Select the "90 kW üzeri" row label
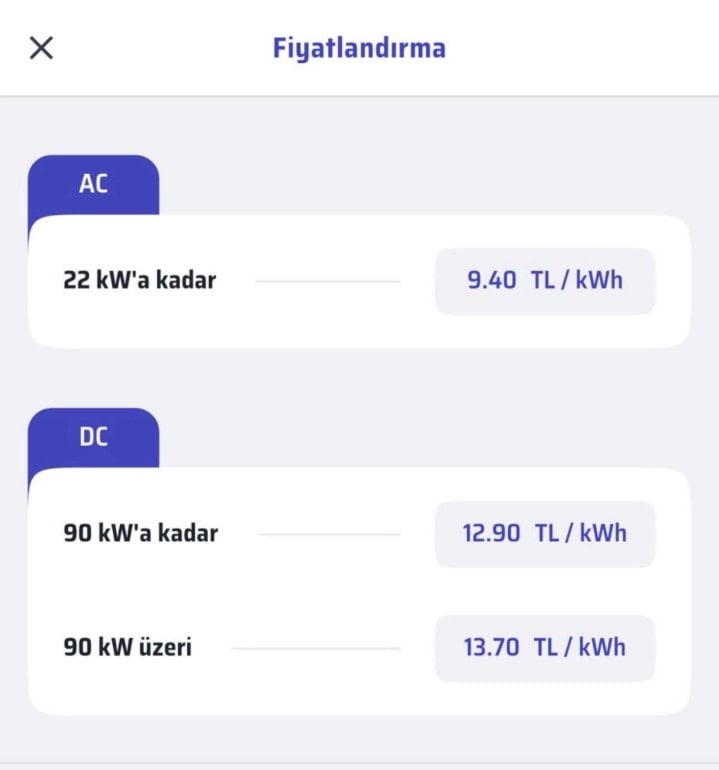 coord(128,647)
